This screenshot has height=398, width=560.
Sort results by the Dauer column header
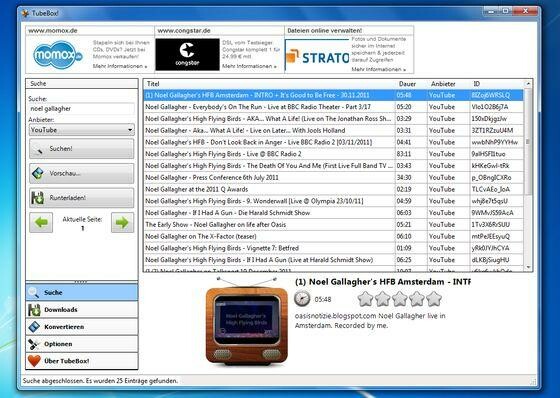click(x=408, y=84)
